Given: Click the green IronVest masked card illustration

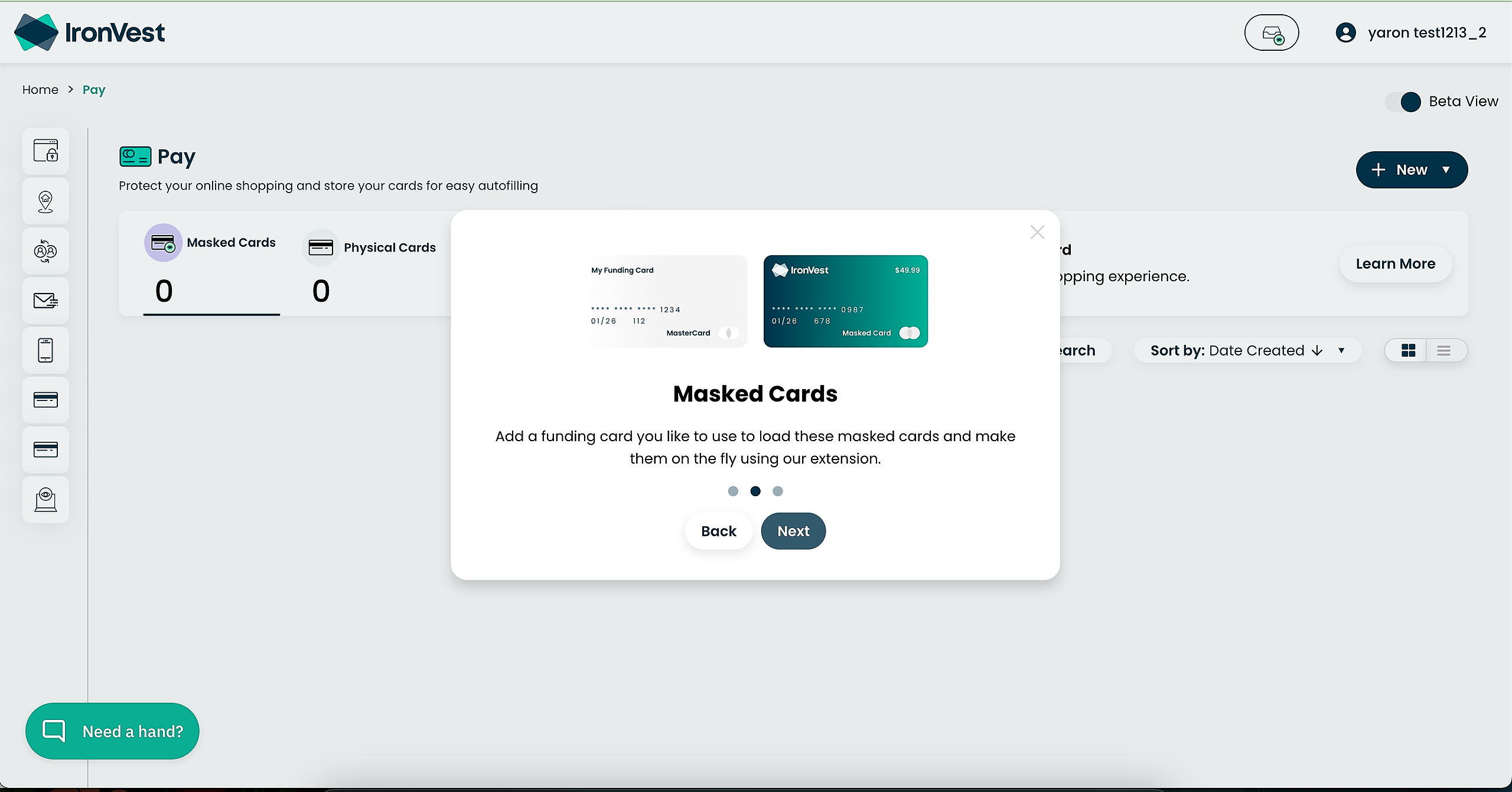Looking at the screenshot, I should tap(846, 301).
